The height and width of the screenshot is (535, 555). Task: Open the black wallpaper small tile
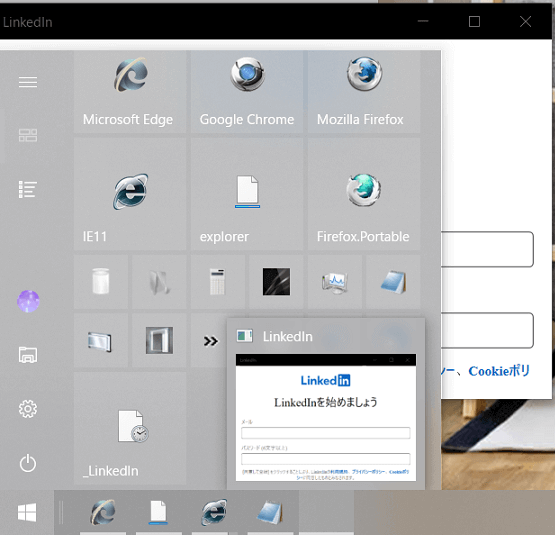(x=276, y=282)
